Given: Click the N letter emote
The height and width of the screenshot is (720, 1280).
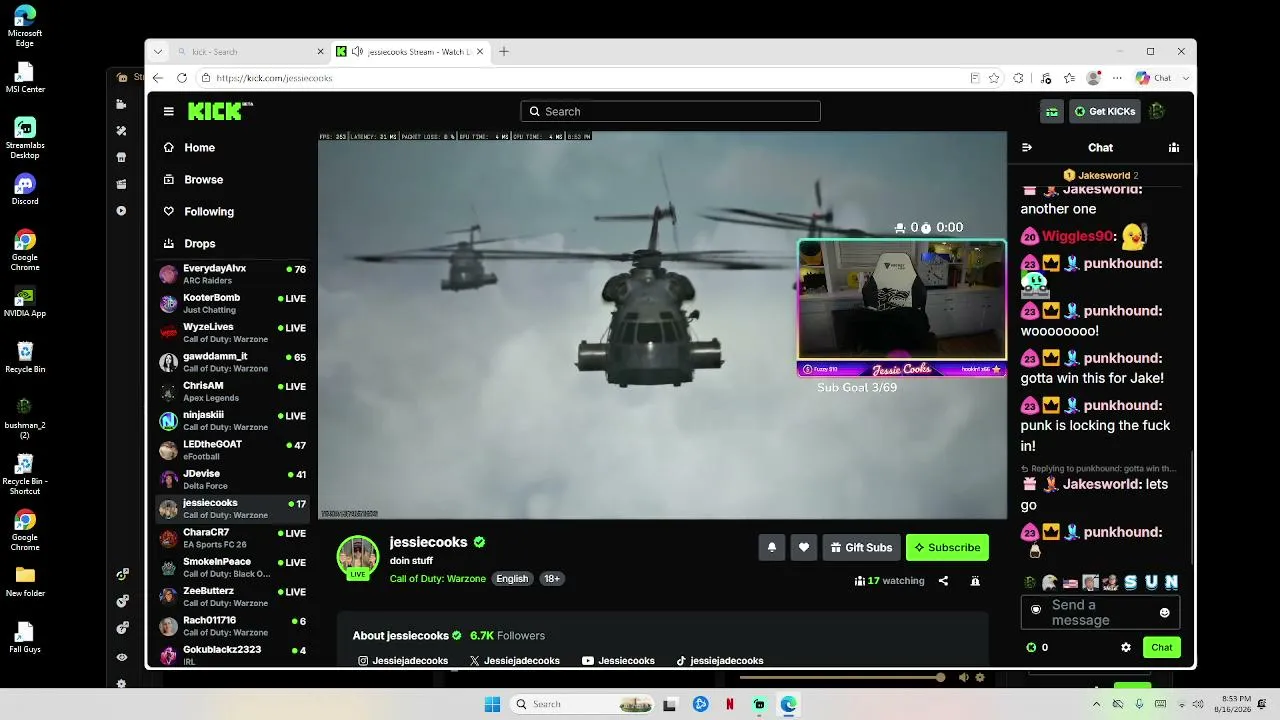Looking at the screenshot, I should click(x=1171, y=582).
